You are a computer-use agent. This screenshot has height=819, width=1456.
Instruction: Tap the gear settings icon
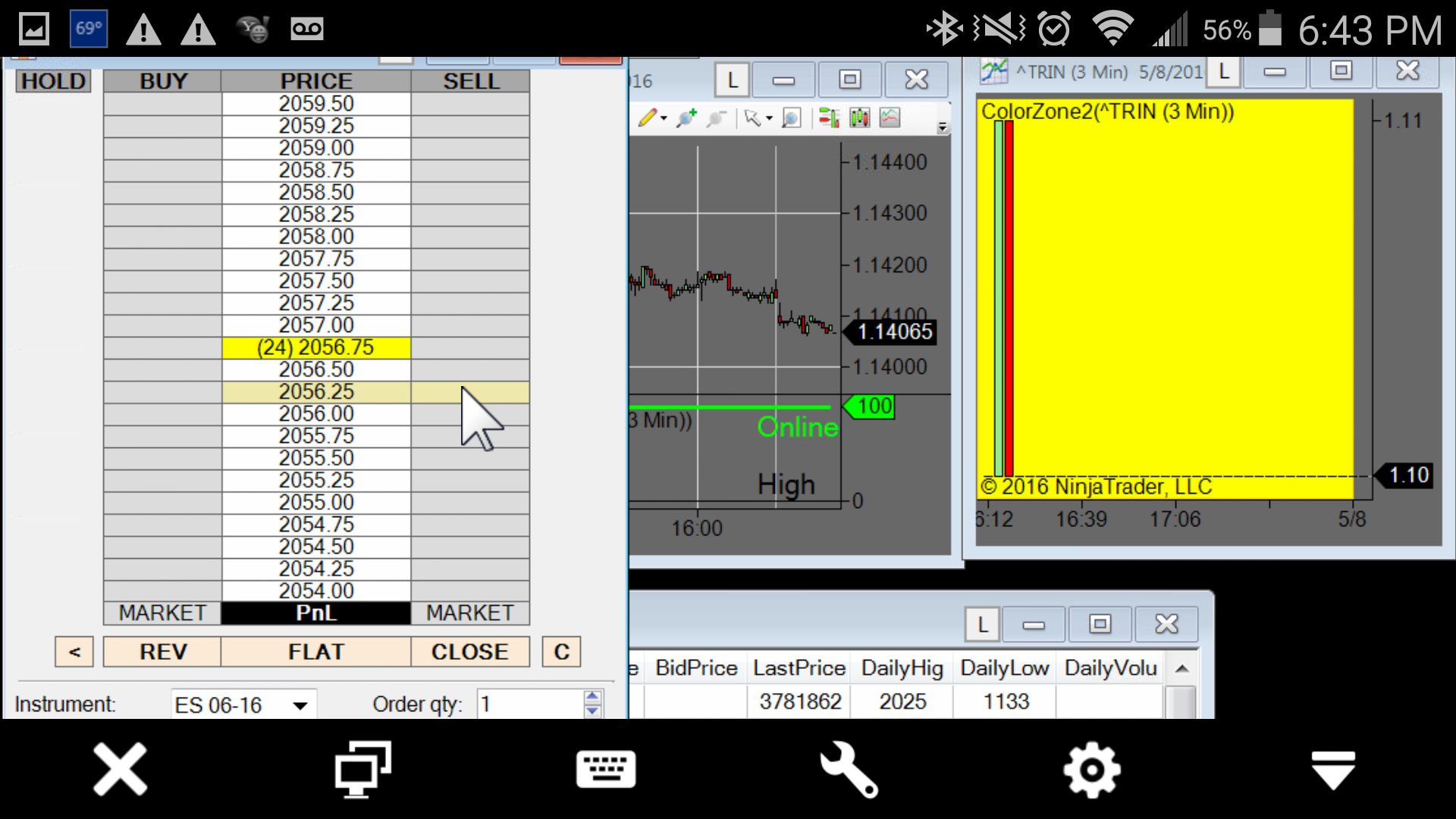1091,770
